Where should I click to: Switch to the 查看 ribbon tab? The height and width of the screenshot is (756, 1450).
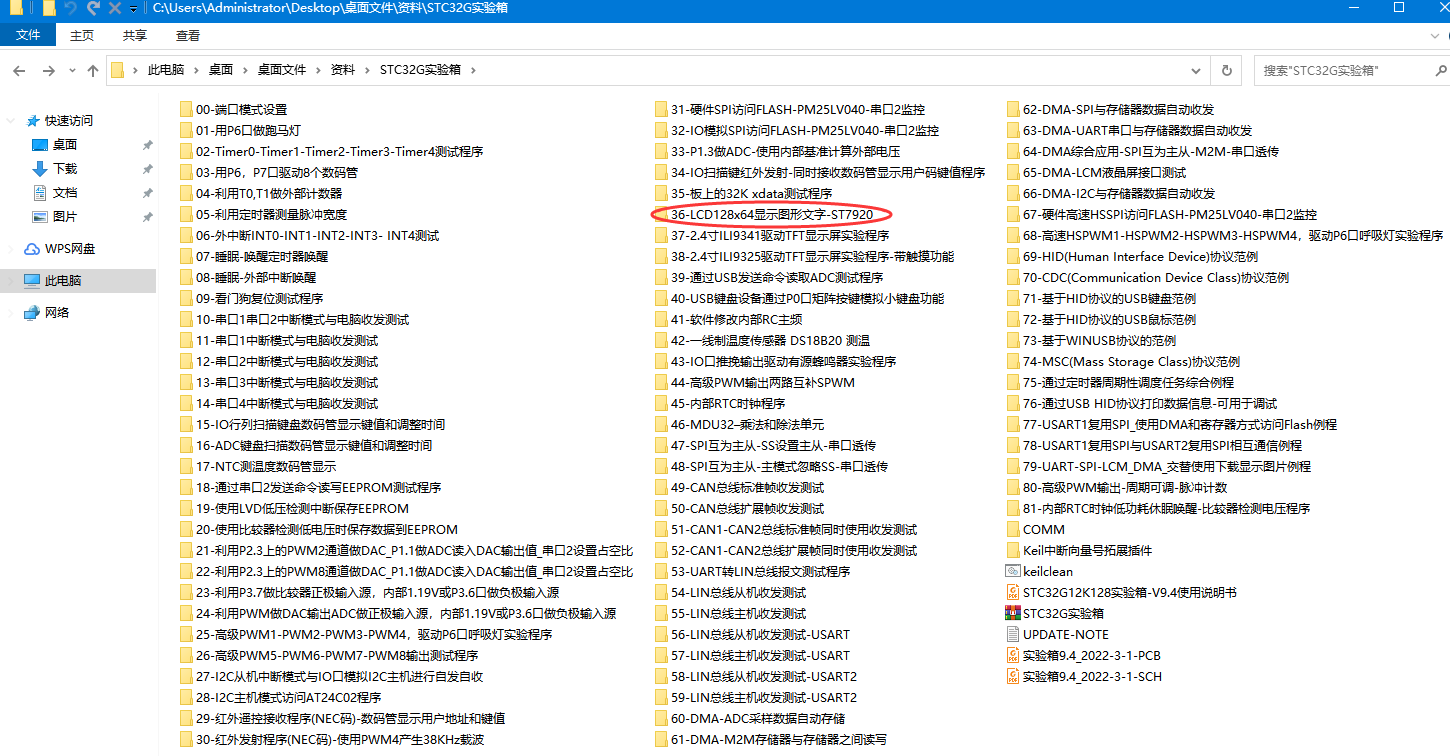point(188,35)
